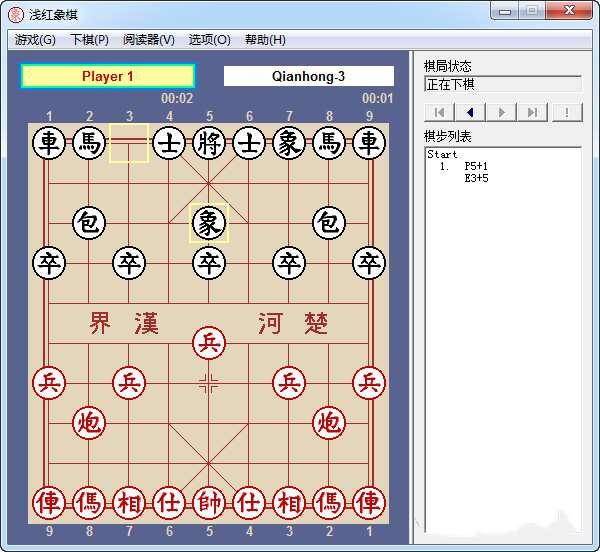This screenshot has width=600, height=552.
Task: Select Start entry in move list
Action: (x=442, y=155)
